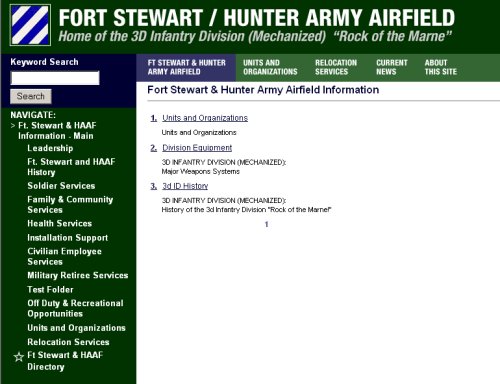Viewport: 500px width, 384px height.
Task: Click the star icon beside Ft Stewart & HAAF Directory
Action: coord(19,357)
